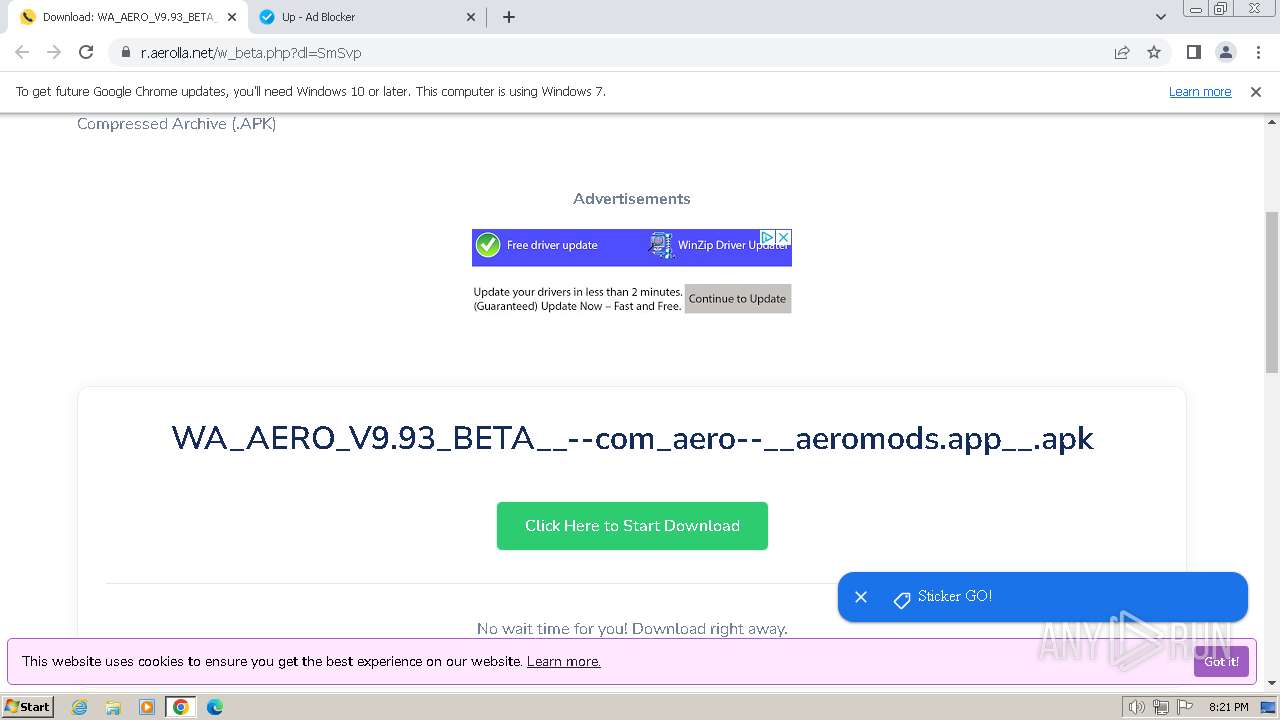The width and height of the screenshot is (1280, 720).
Task: Open Chrome three-dot menu
Action: 1258,52
